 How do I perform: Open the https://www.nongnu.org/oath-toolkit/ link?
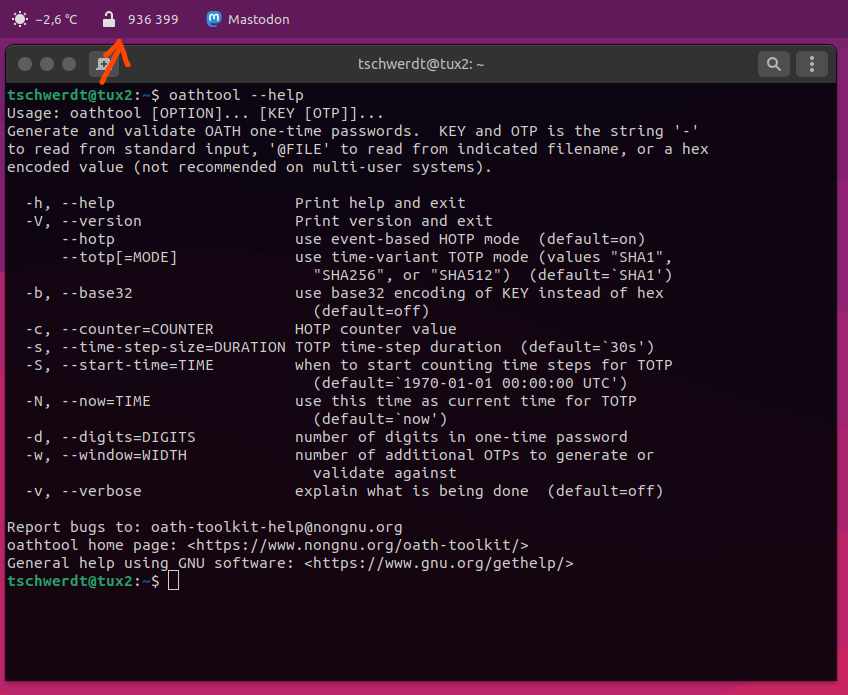tap(357, 545)
